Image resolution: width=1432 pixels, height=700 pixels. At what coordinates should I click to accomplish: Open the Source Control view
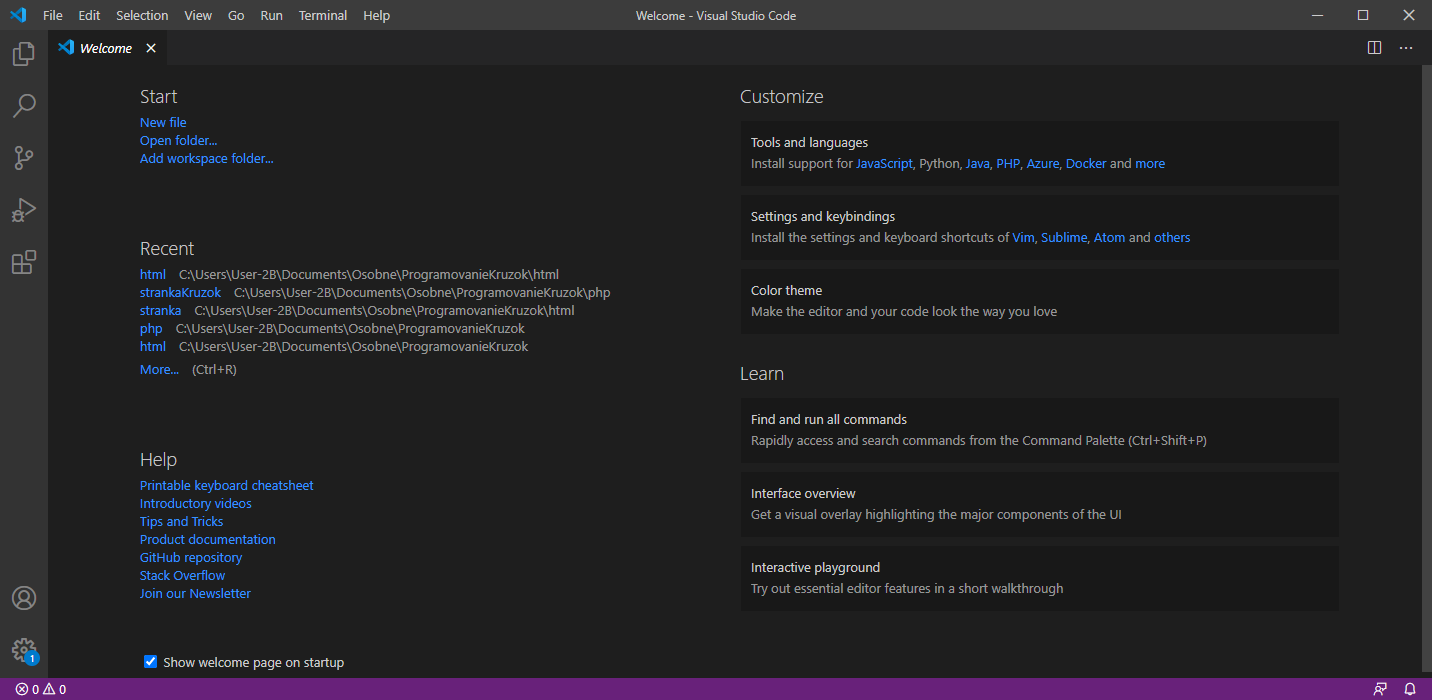pyautogui.click(x=24, y=158)
